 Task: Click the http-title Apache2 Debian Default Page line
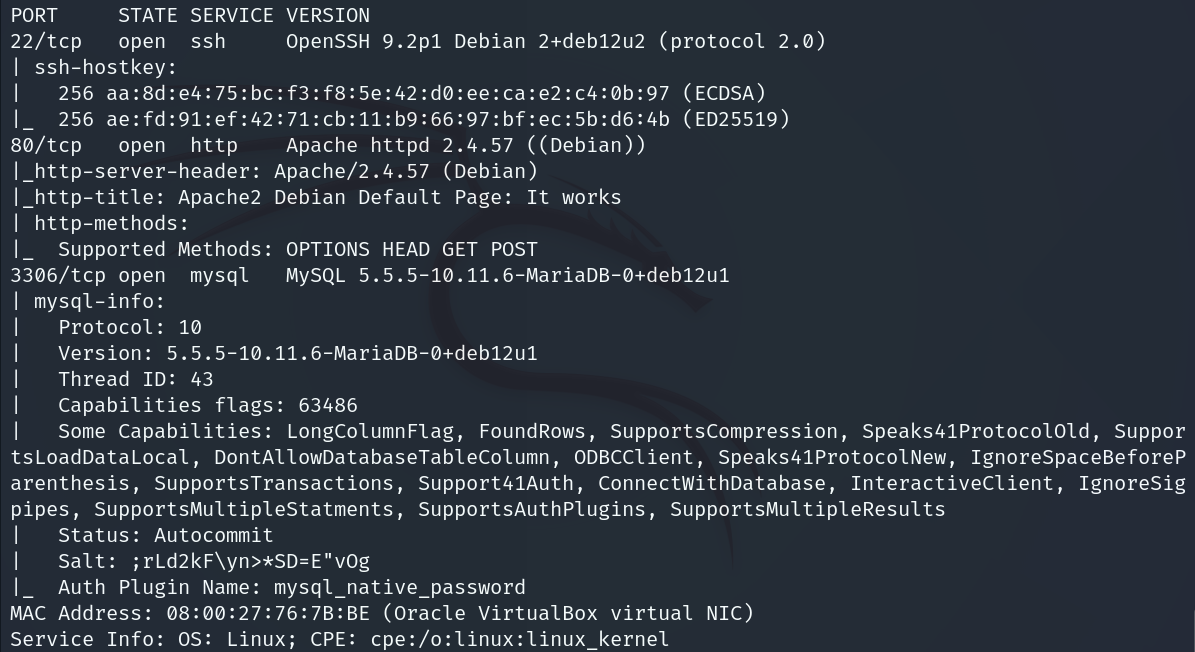[317, 198]
